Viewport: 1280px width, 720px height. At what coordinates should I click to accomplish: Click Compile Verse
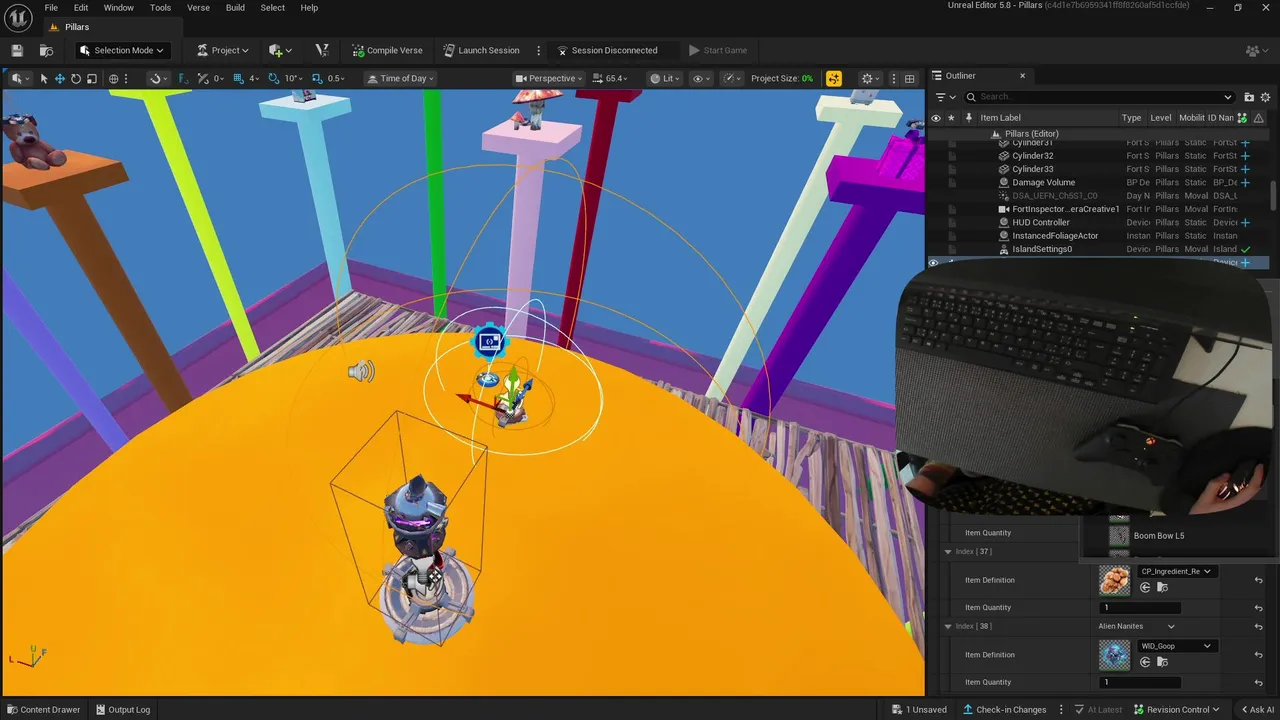(387, 50)
